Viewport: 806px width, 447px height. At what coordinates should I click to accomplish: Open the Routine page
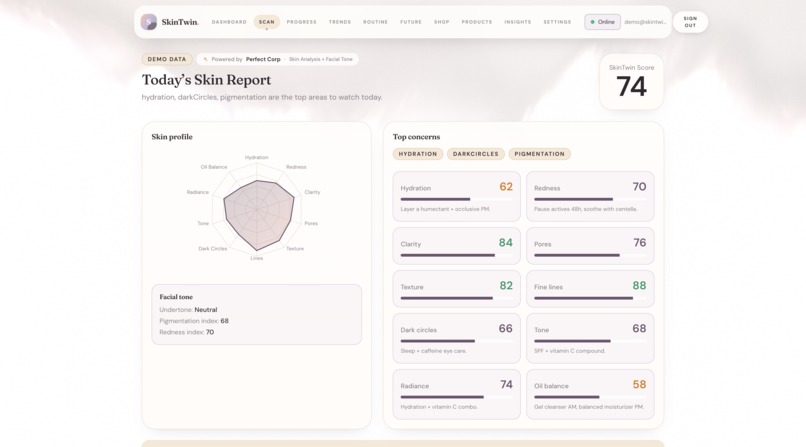(x=375, y=22)
